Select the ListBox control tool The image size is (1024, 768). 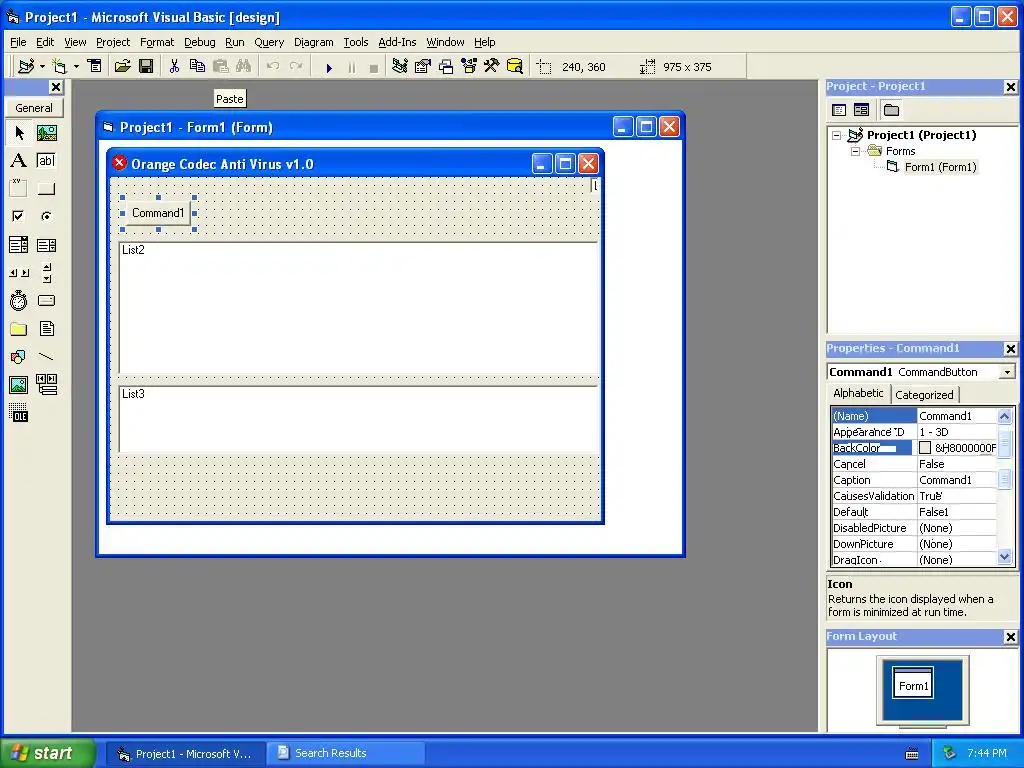pos(46,245)
